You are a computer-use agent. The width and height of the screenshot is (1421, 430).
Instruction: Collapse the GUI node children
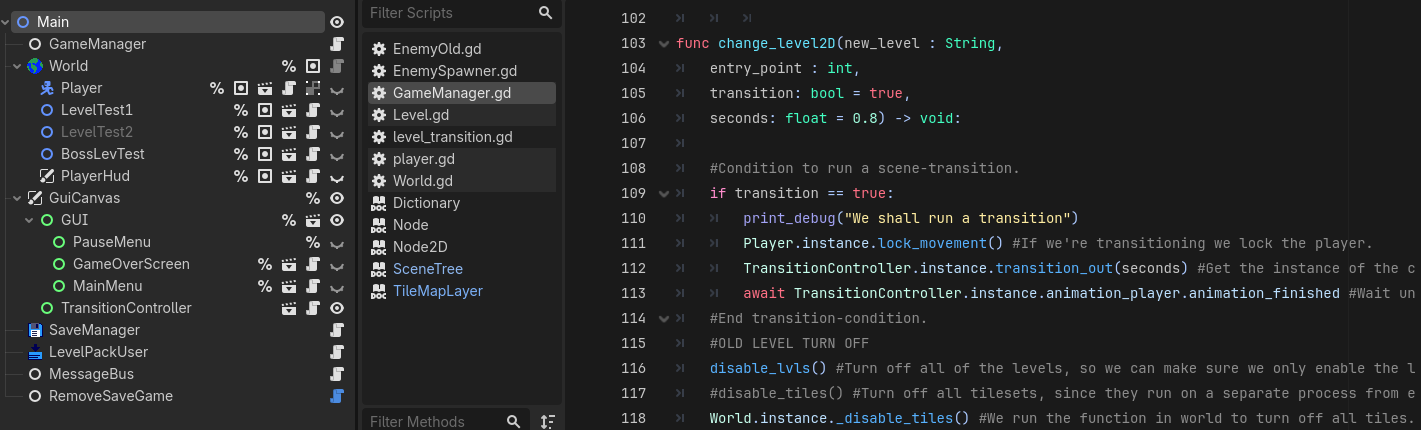click(31, 220)
